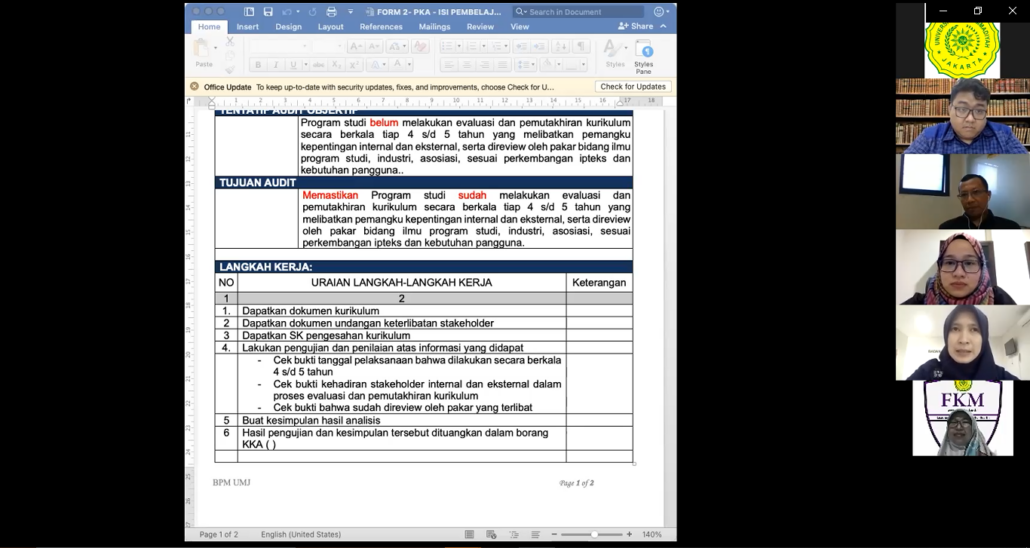Switch to the Review tab
The width and height of the screenshot is (1030, 548).
pyautogui.click(x=480, y=27)
